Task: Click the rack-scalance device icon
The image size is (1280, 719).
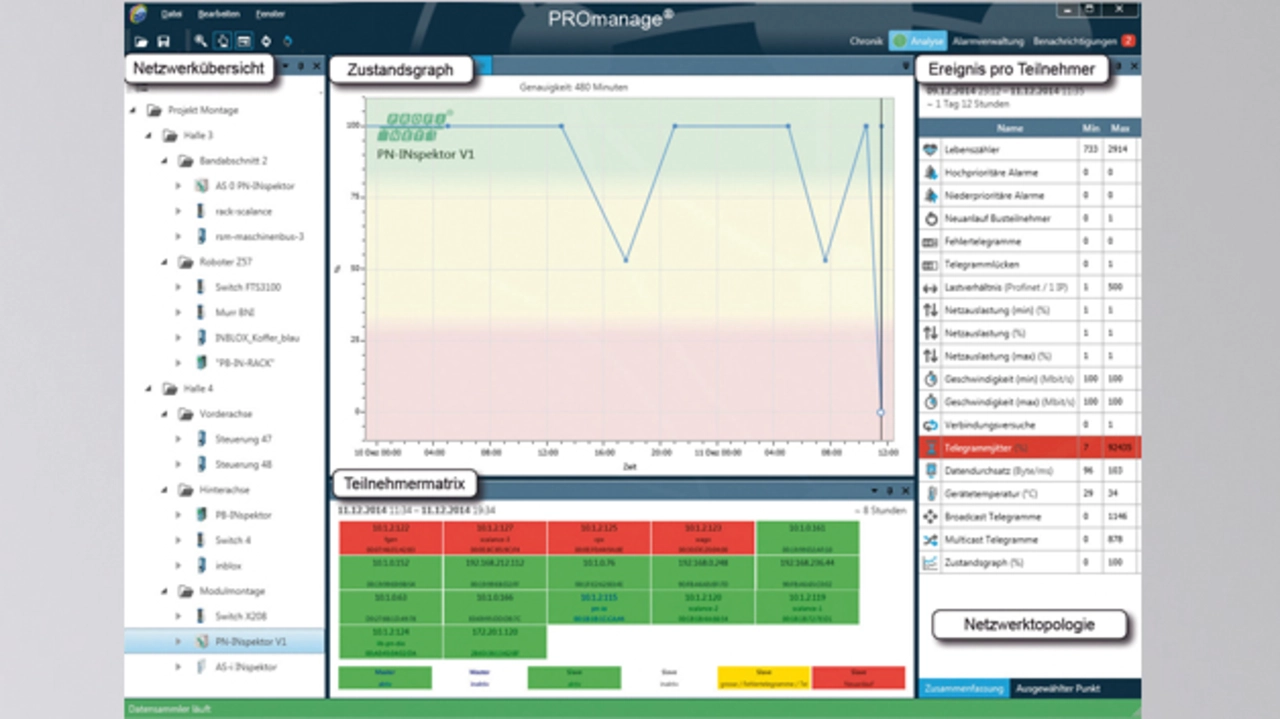Action: [201, 211]
